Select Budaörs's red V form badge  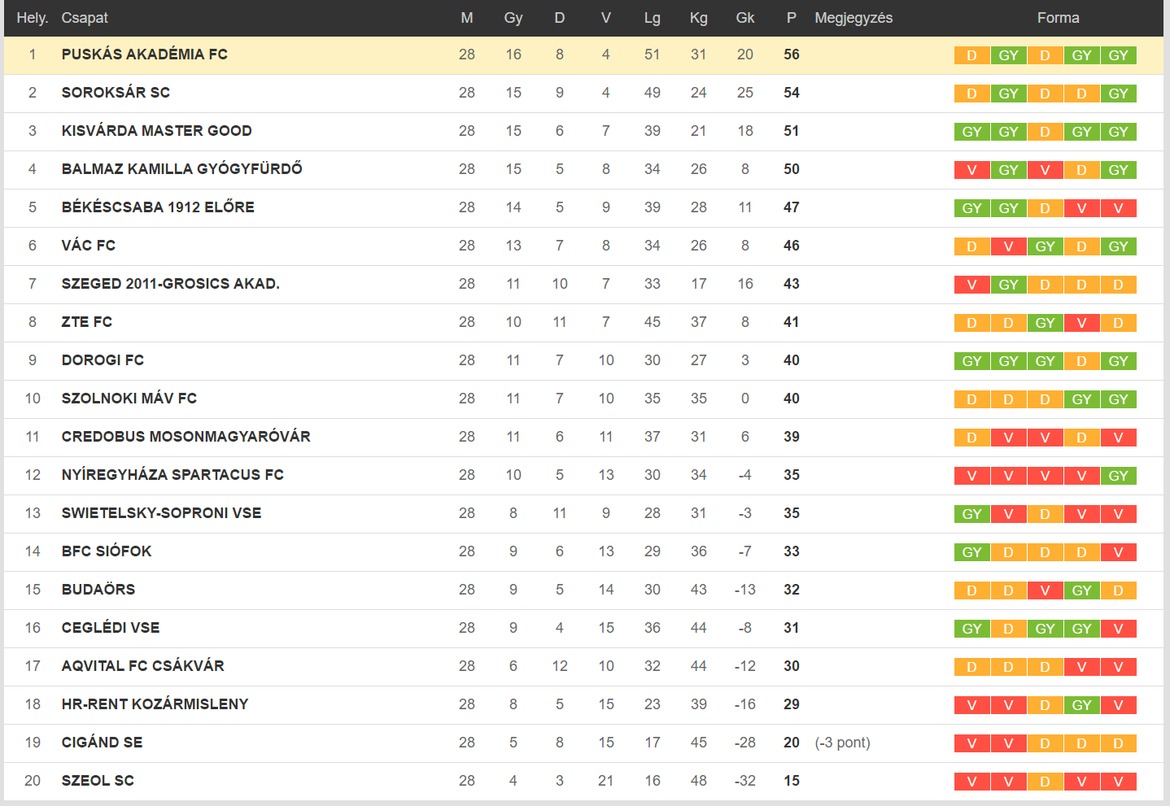tap(1045, 590)
